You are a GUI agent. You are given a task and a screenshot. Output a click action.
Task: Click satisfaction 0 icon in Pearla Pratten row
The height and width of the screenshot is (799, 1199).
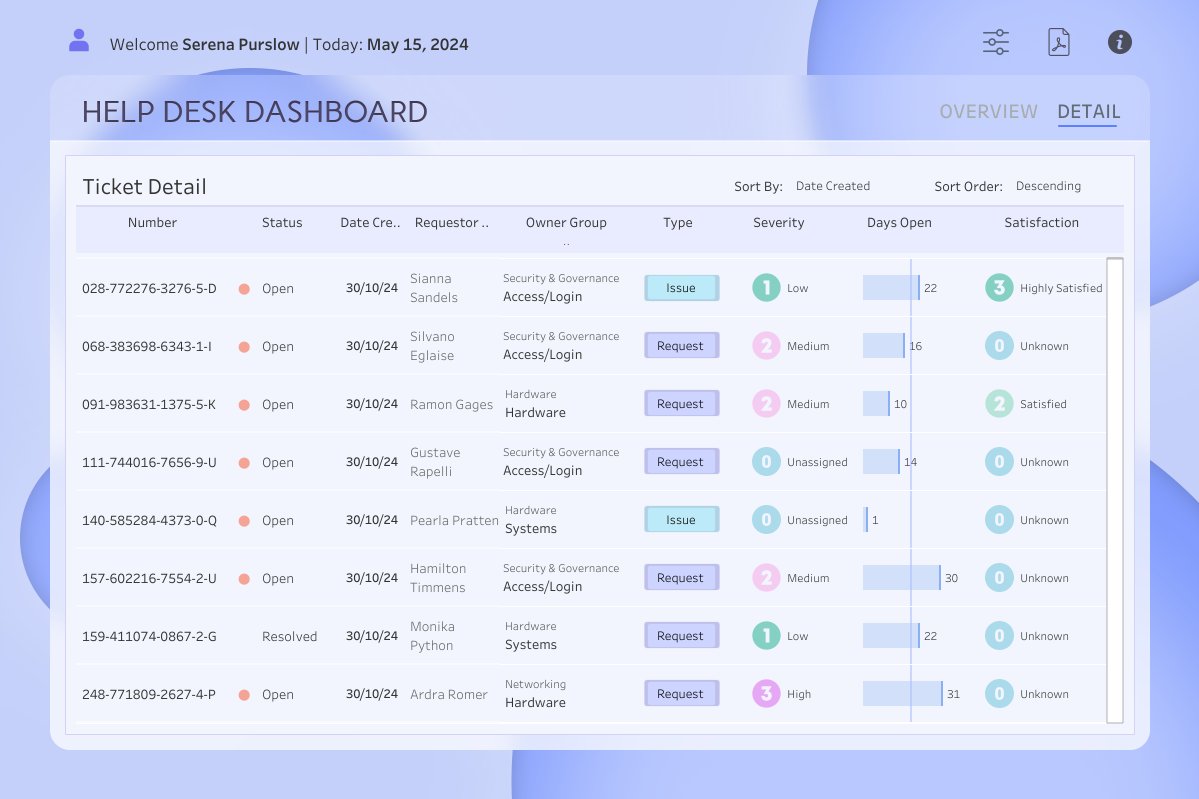click(999, 520)
